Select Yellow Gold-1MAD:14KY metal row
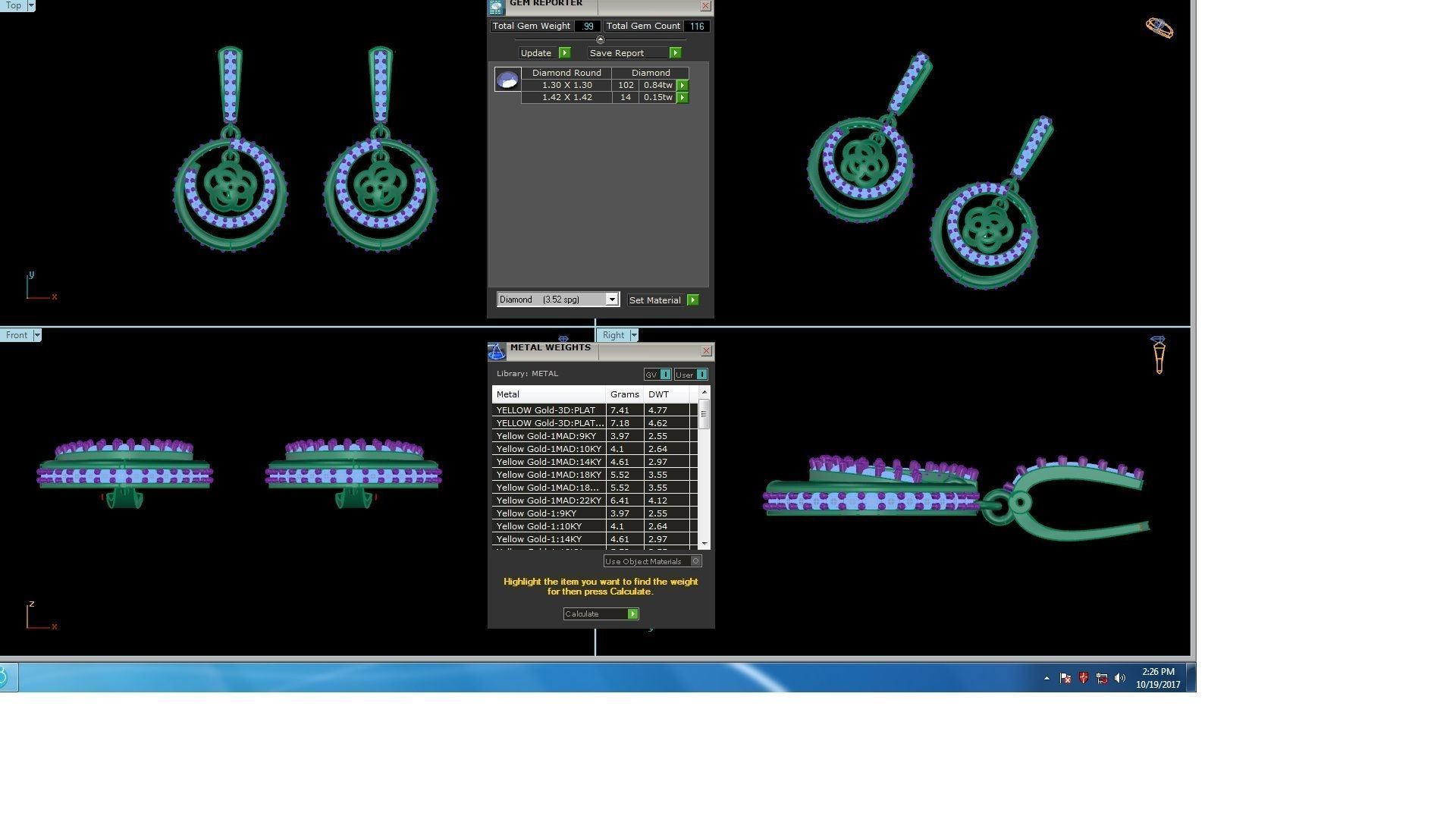1456x819 pixels. coord(549,462)
